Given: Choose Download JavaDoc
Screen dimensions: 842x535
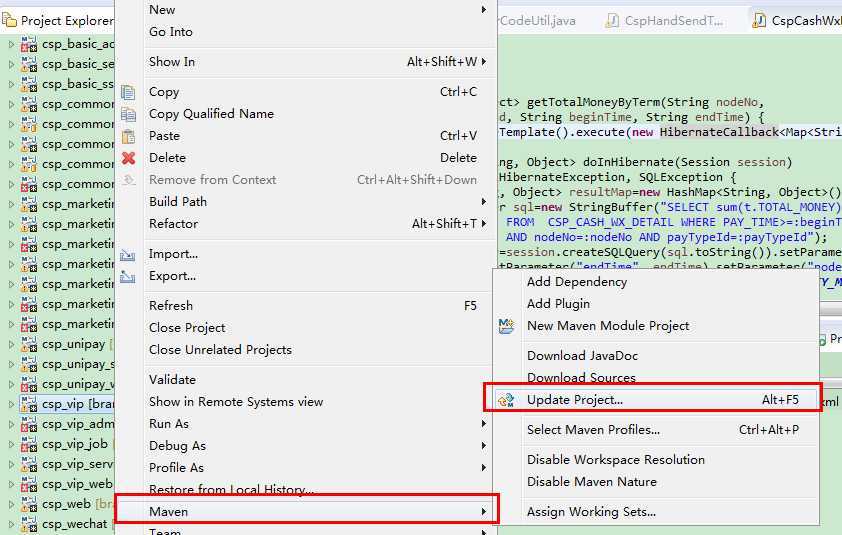Looking at the screenshot, I should [x=656, y=356].
